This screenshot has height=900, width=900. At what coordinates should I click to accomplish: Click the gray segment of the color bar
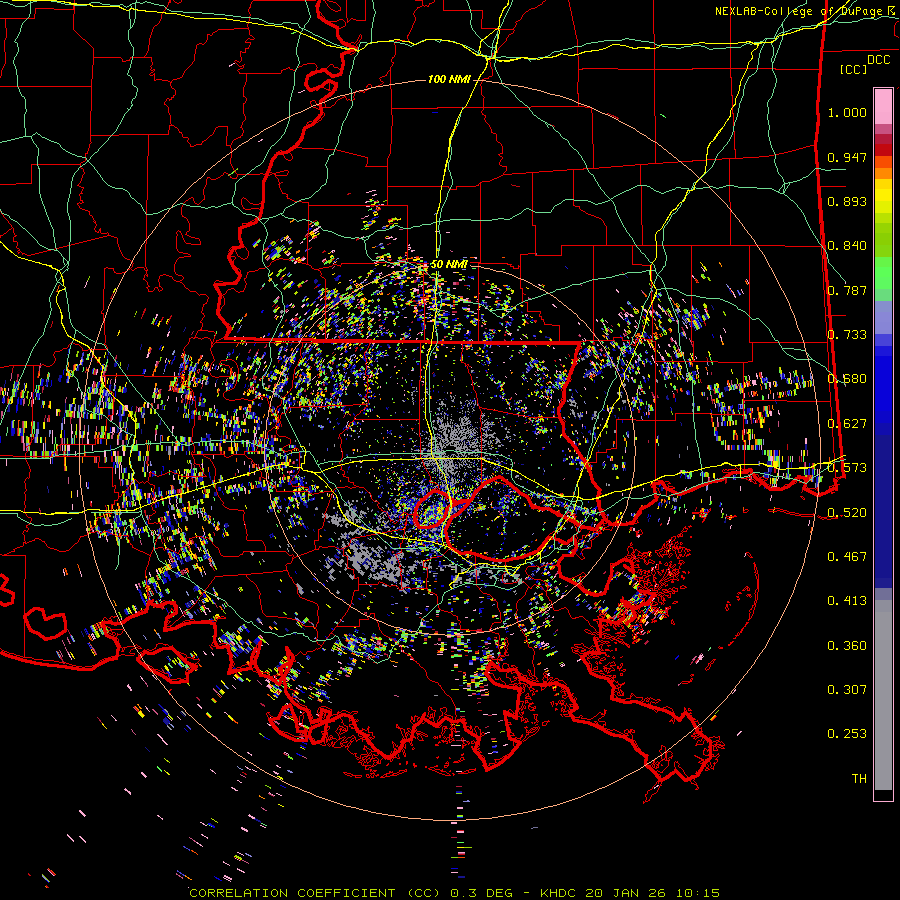pos(883,695)
